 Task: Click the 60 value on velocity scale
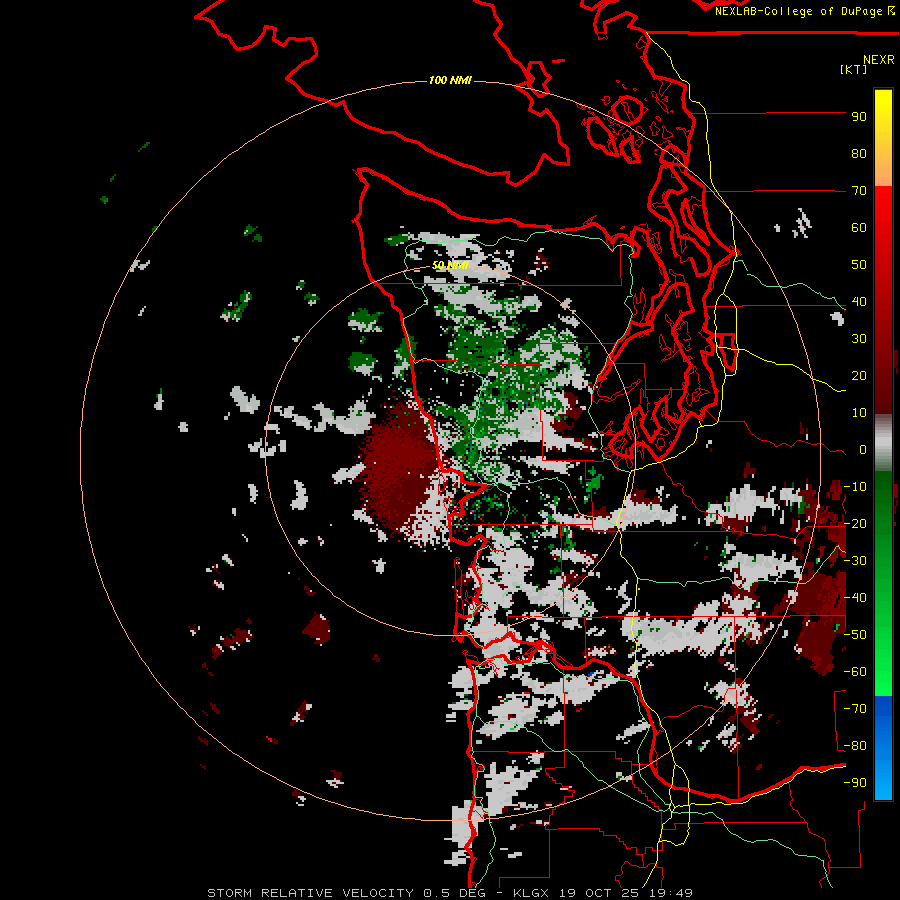tap(859, 227)
